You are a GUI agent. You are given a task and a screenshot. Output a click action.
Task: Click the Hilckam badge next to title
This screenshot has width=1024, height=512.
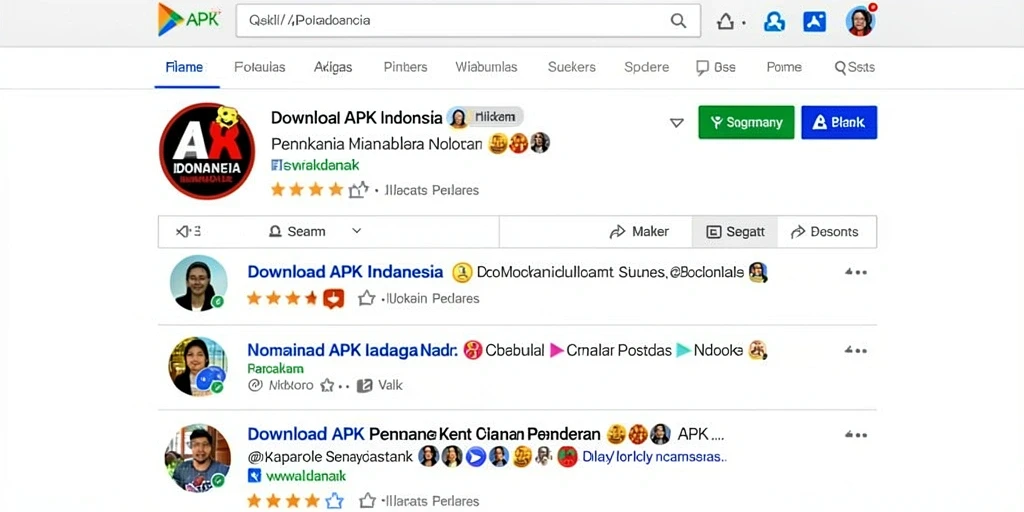point(485,118)
